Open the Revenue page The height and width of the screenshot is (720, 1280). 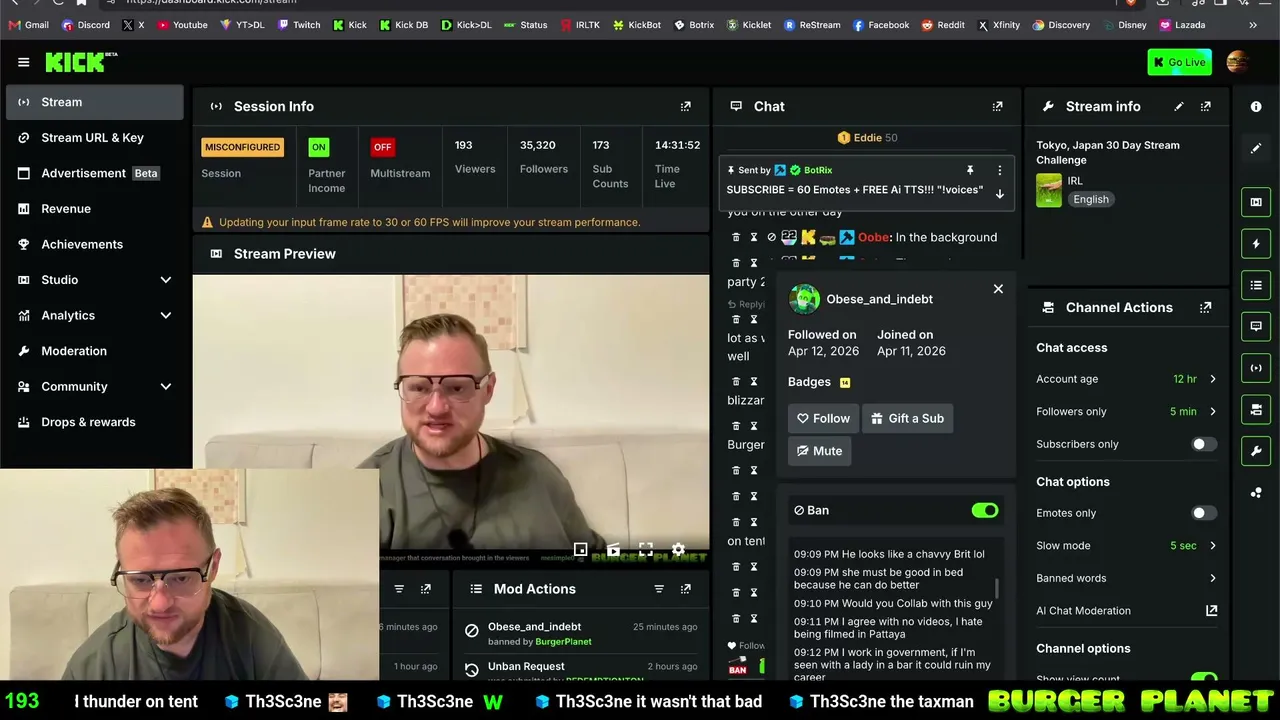click(x=95, y=208)
